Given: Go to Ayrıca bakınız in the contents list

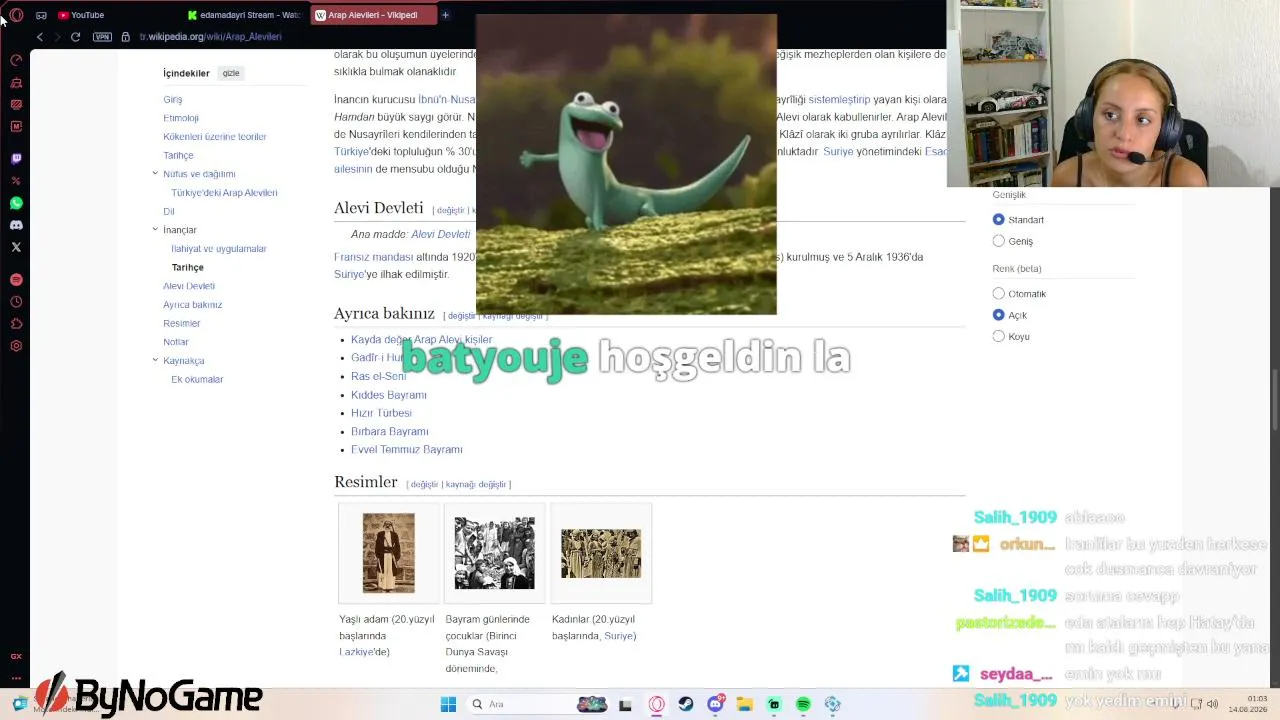Looking at the screenshot, I should (x=193, y=305).
